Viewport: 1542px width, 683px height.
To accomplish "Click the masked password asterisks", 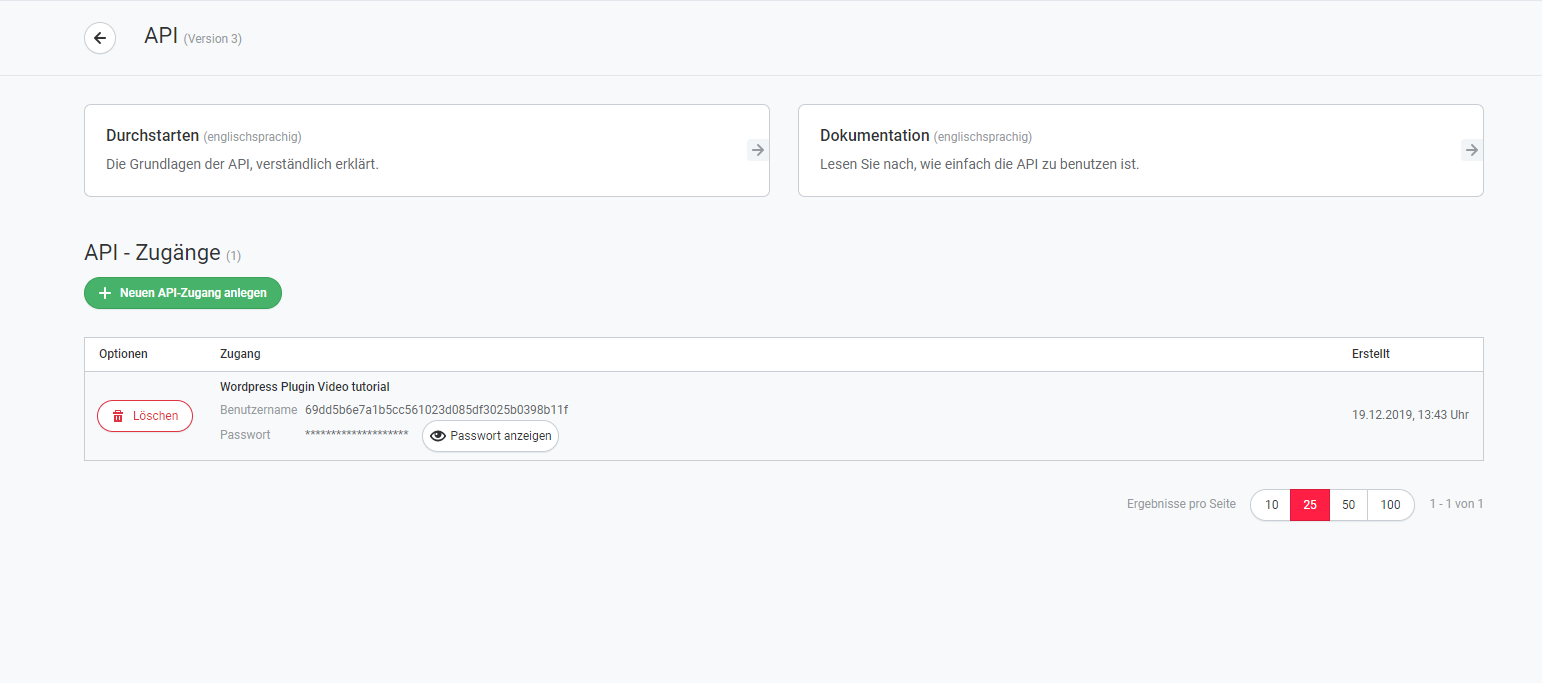I will pyautogui.click(x=356, y=435).
